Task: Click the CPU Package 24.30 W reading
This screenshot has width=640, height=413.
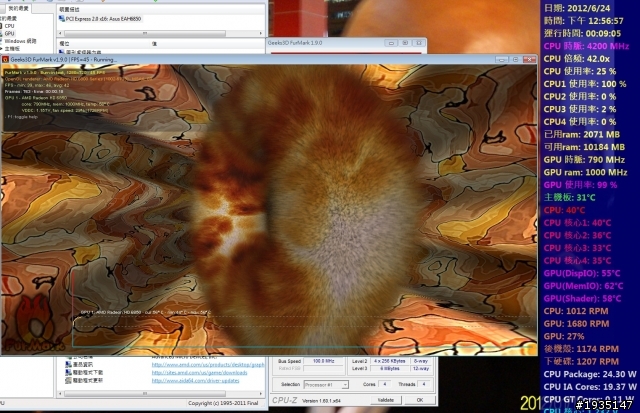Action: pyautogui.click(x=590, y=374)
